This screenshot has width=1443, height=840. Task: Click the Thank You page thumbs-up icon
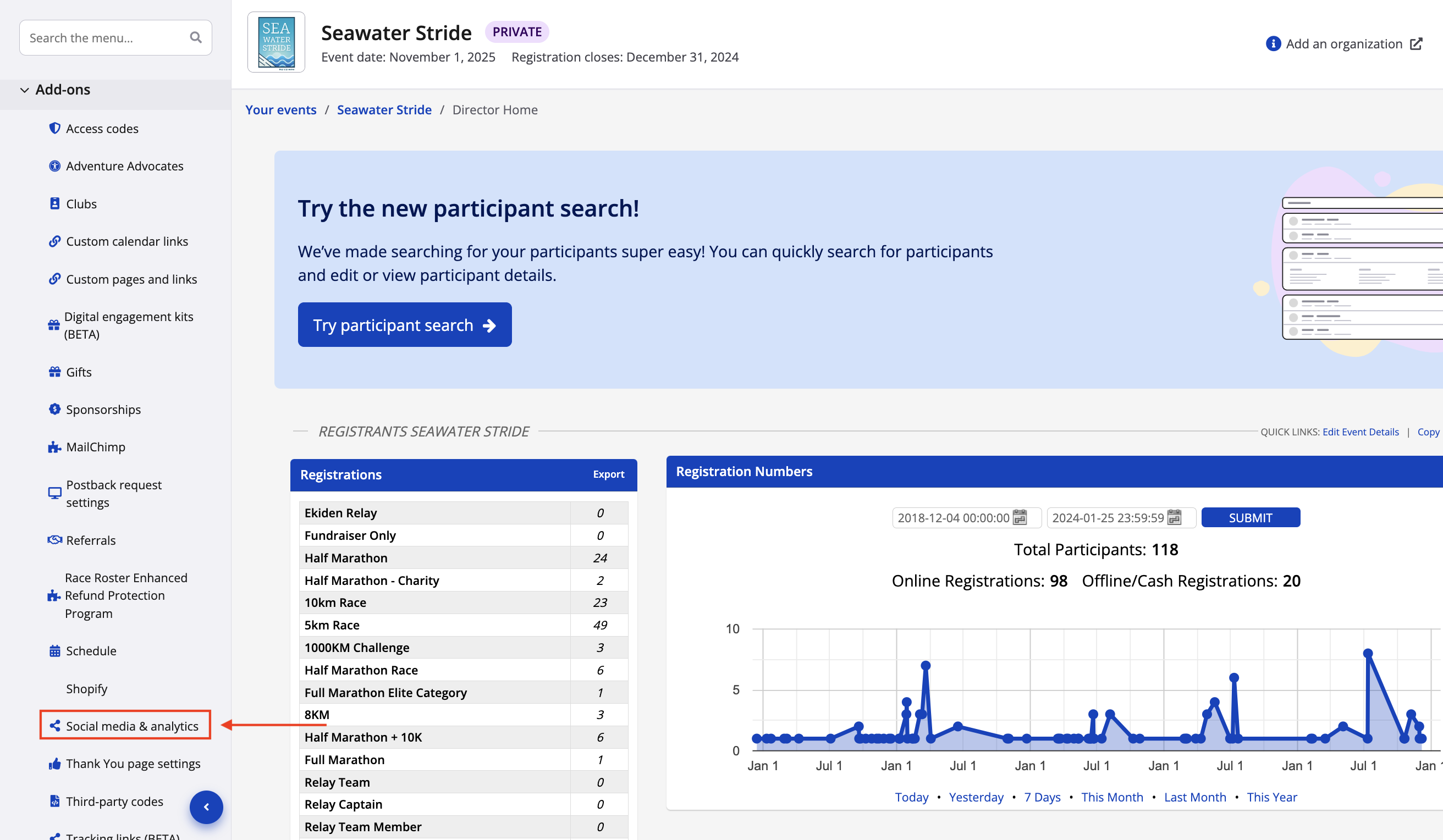click(54, 764)
